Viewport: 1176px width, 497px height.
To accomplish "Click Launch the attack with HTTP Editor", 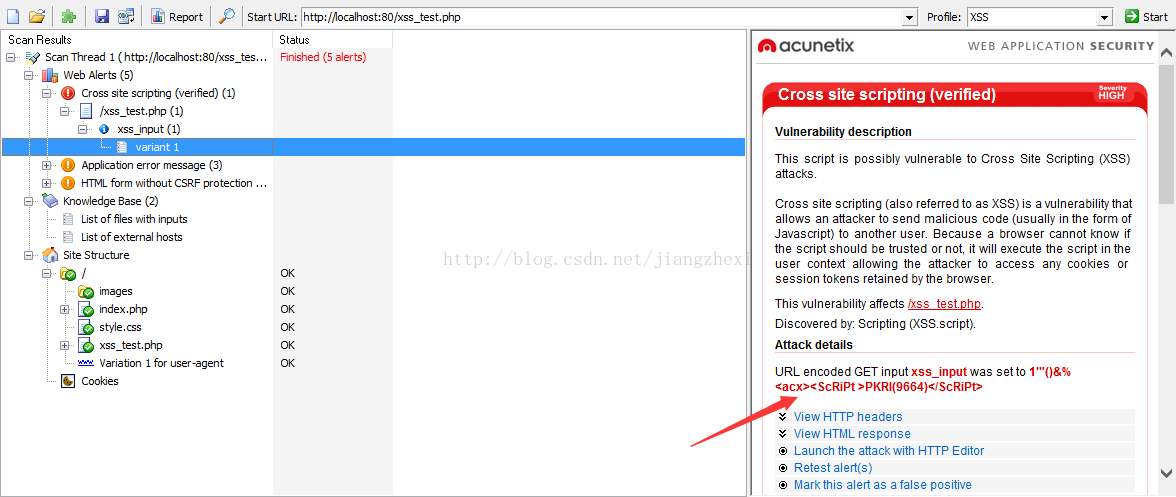I will click(889, 451).
